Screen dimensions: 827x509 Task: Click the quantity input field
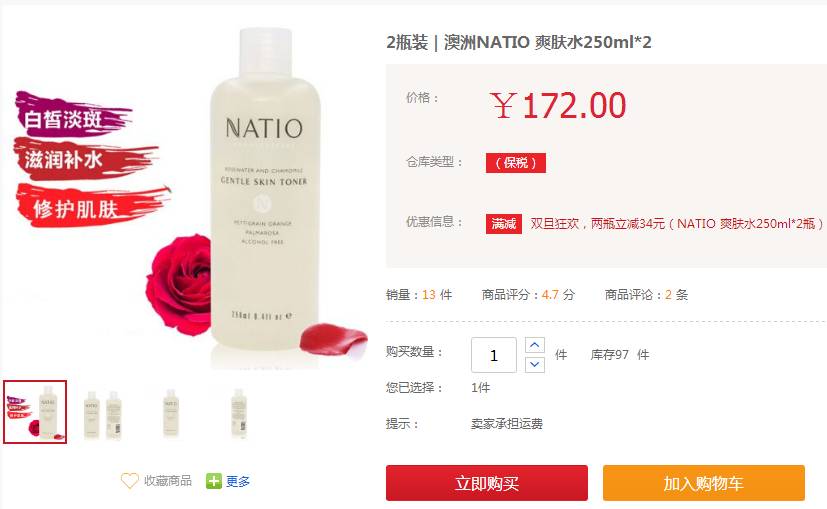coord(494,355)
